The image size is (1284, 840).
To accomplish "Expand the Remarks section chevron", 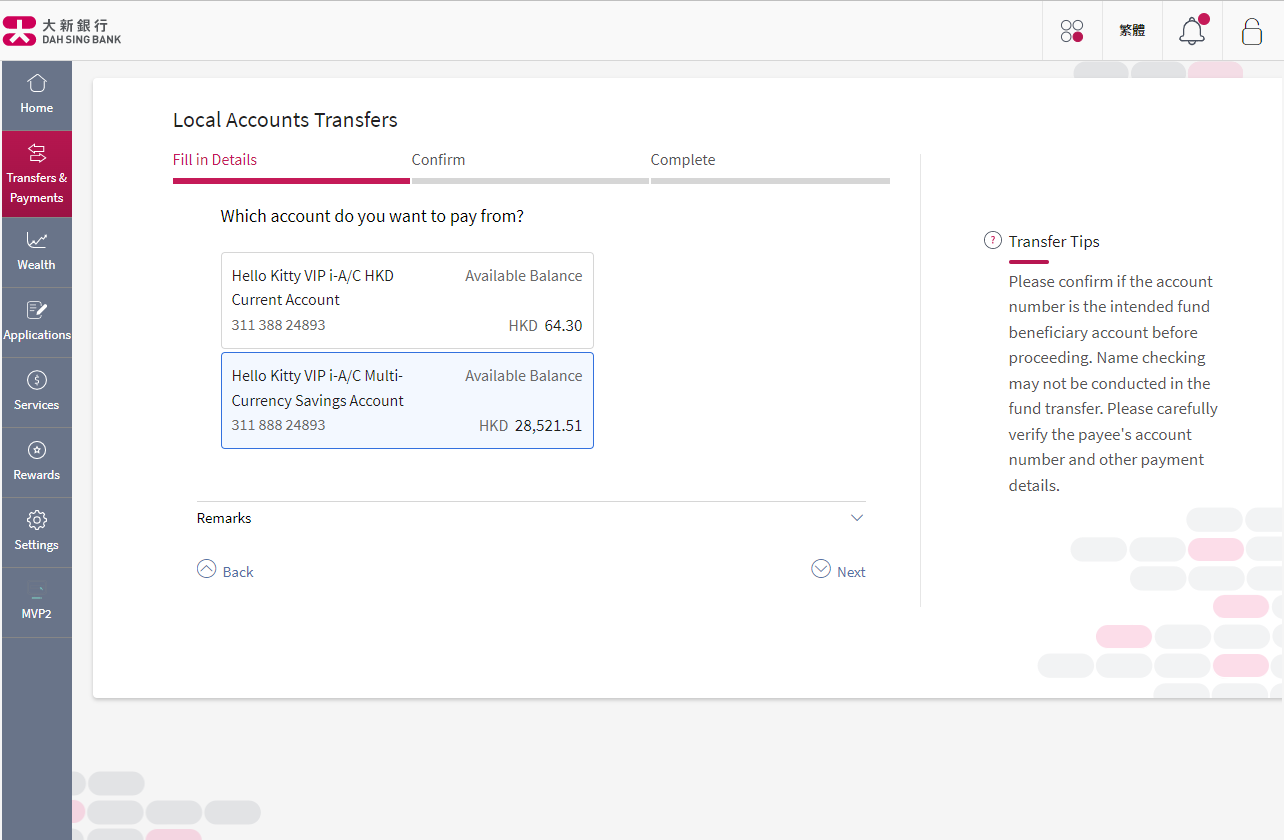I will (857, 518).
